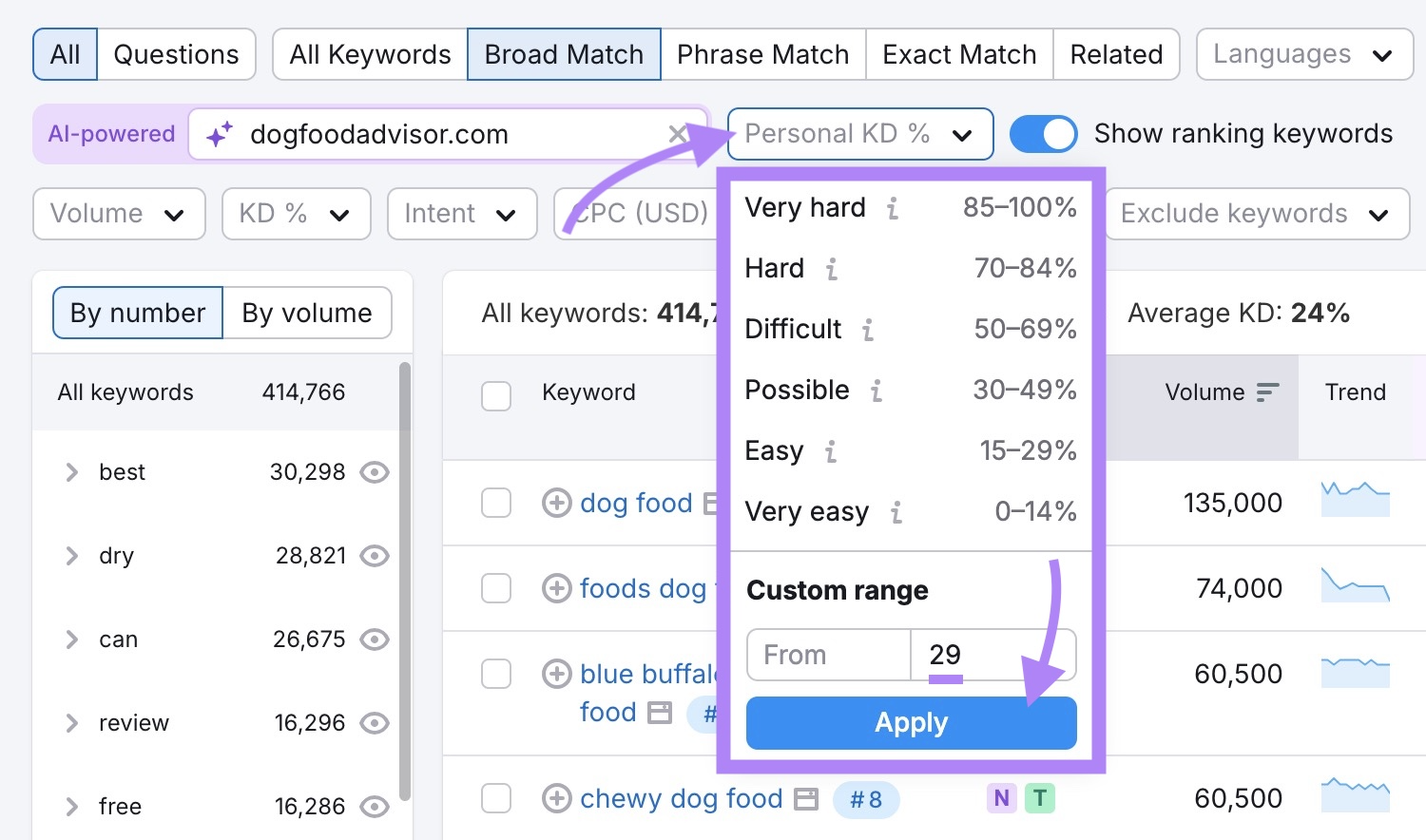Click the eye icon beside "review" group
Image resolution: width=1426 pixels, height=840 pixels.
tap(375, 723)
